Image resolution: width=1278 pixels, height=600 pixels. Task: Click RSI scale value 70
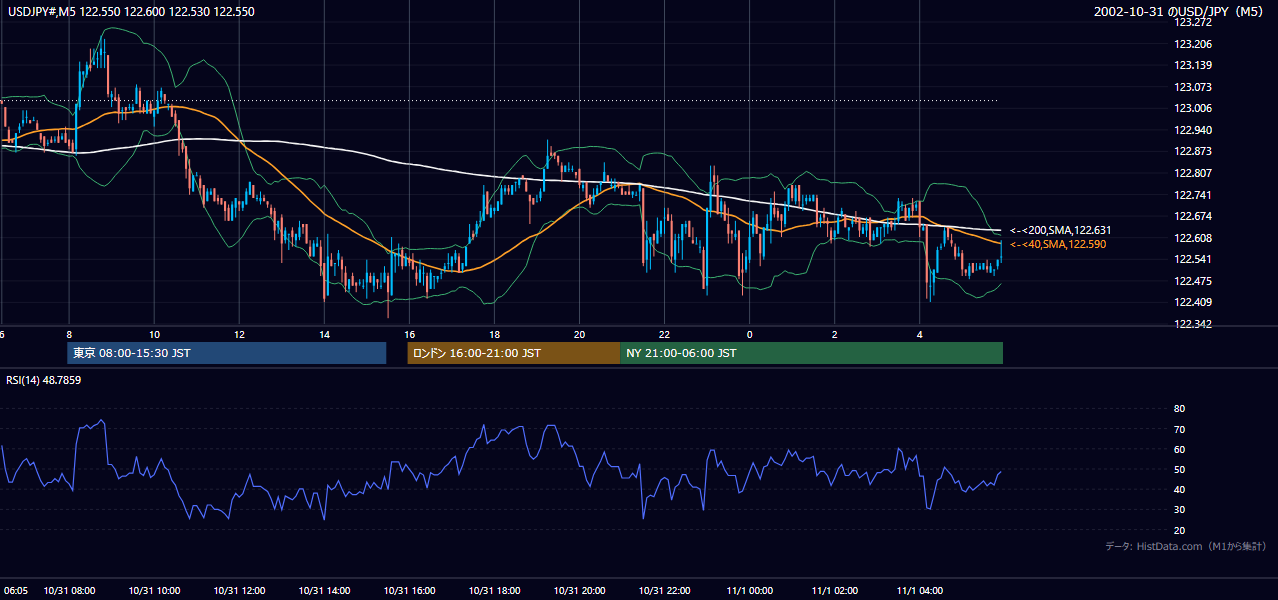pos(1179,429)
